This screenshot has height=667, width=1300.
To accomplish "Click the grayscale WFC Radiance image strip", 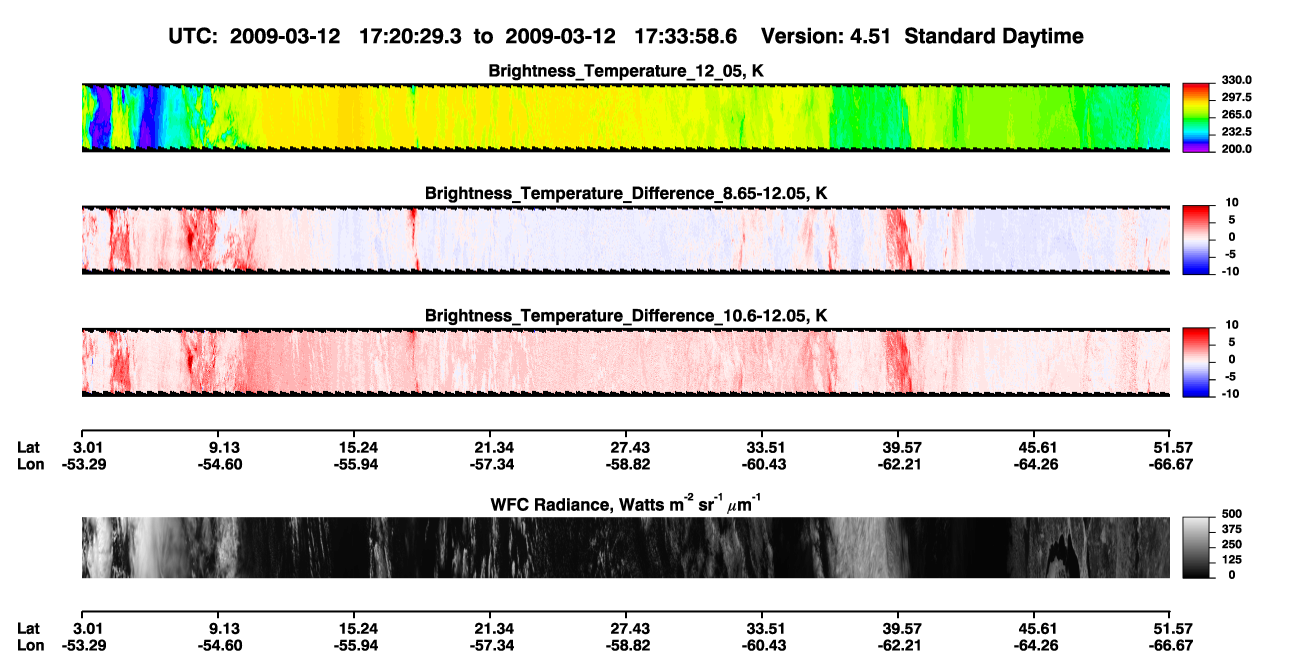I will 625,547.
